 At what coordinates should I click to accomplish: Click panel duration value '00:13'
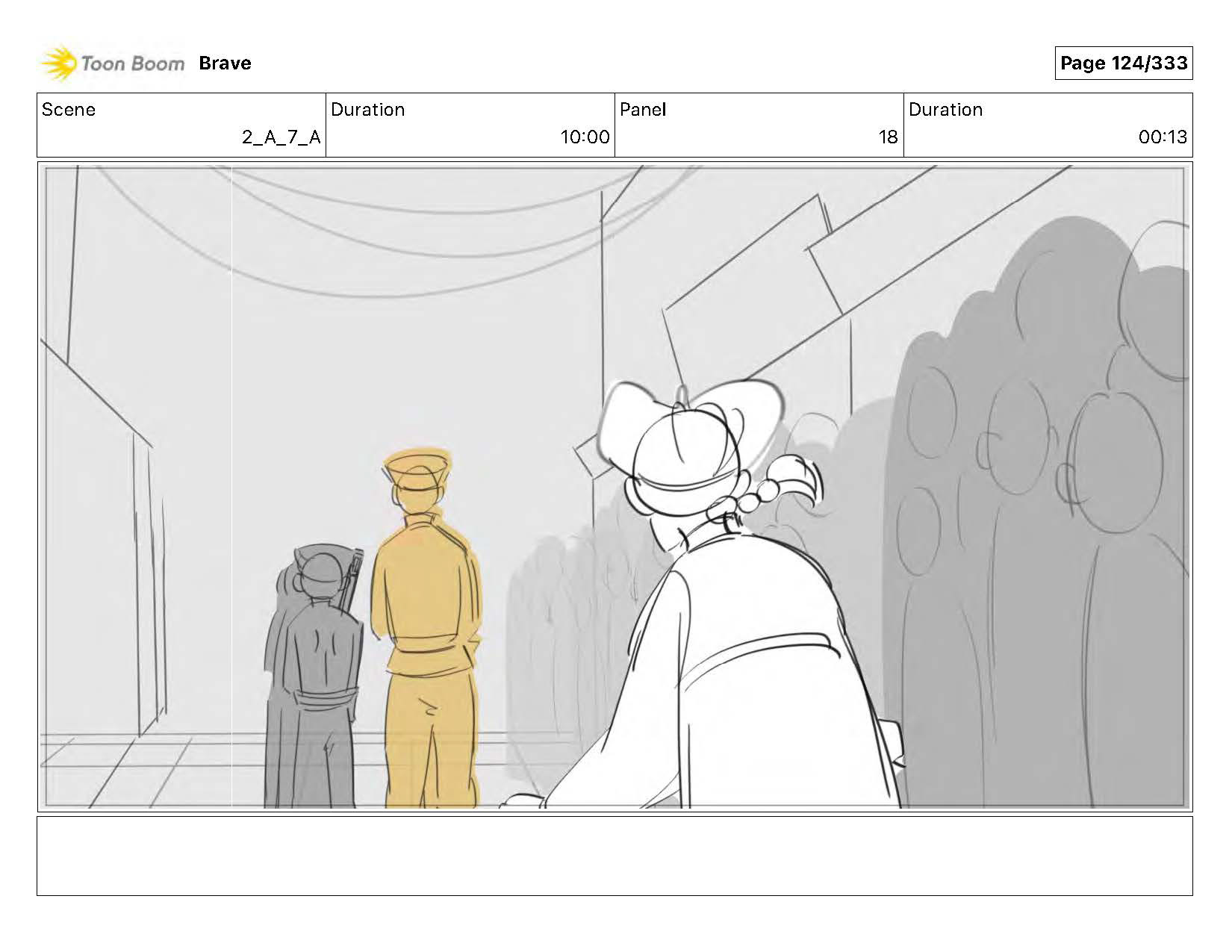[x=1163, y=137]
